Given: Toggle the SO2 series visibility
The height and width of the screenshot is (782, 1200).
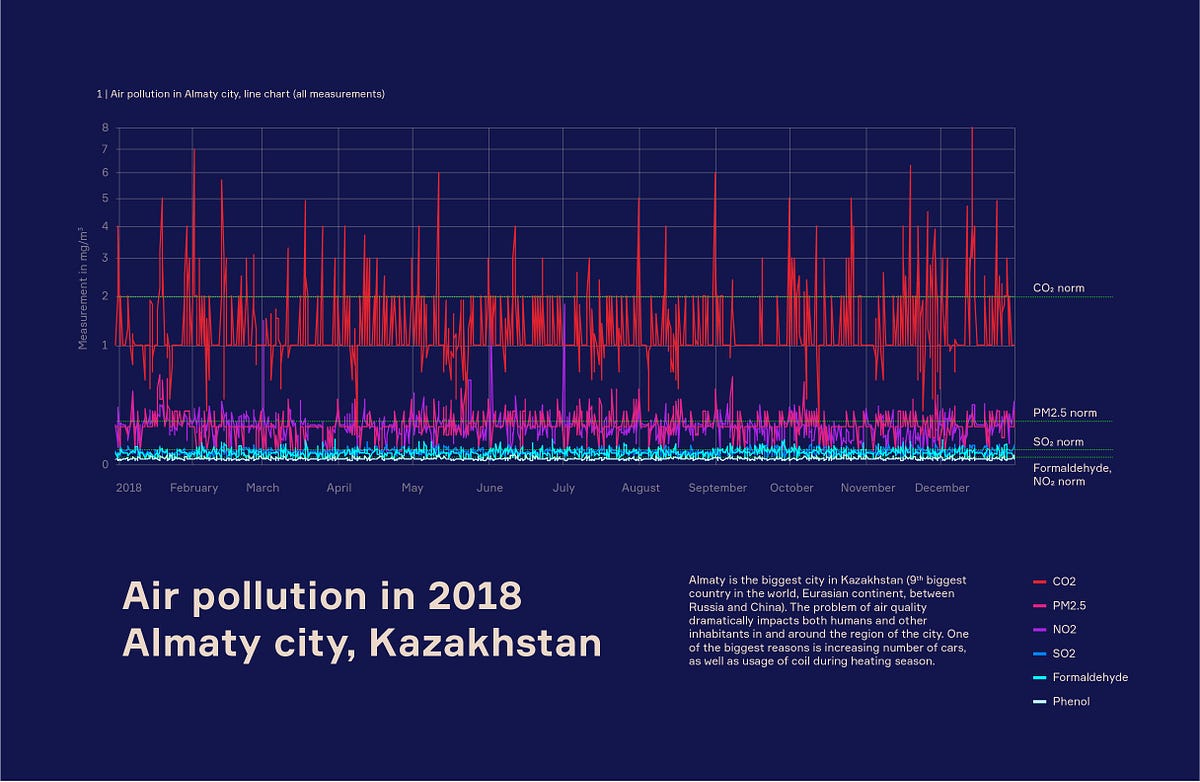Looking at the screenshot, I should tap(1063, 653).
